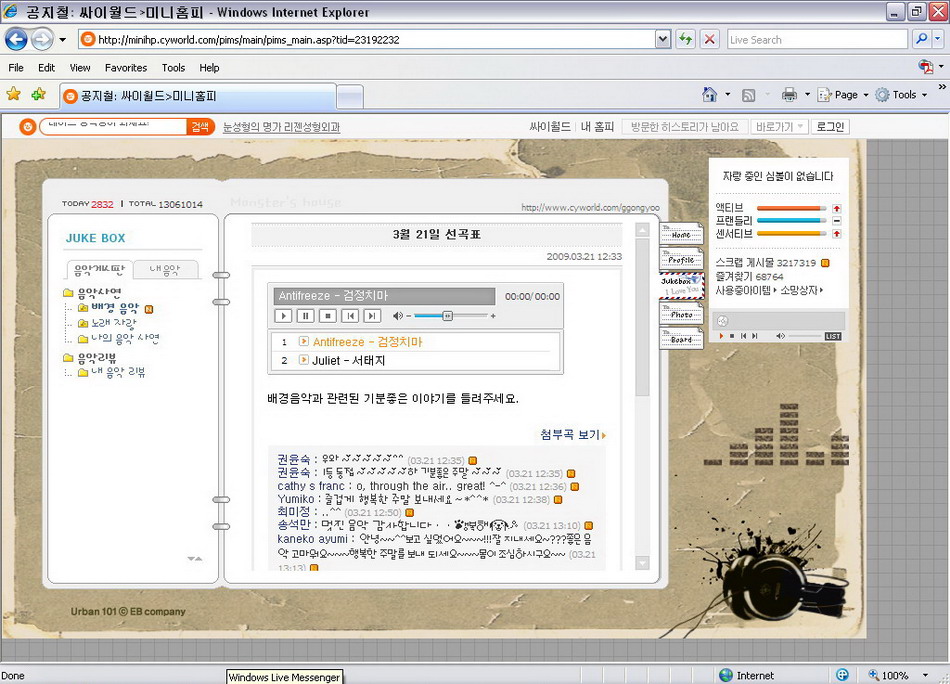Click the orange Cyworld logo icon
Image resolution: width=950 pixels, height=684 pixels.
[27, 127]
